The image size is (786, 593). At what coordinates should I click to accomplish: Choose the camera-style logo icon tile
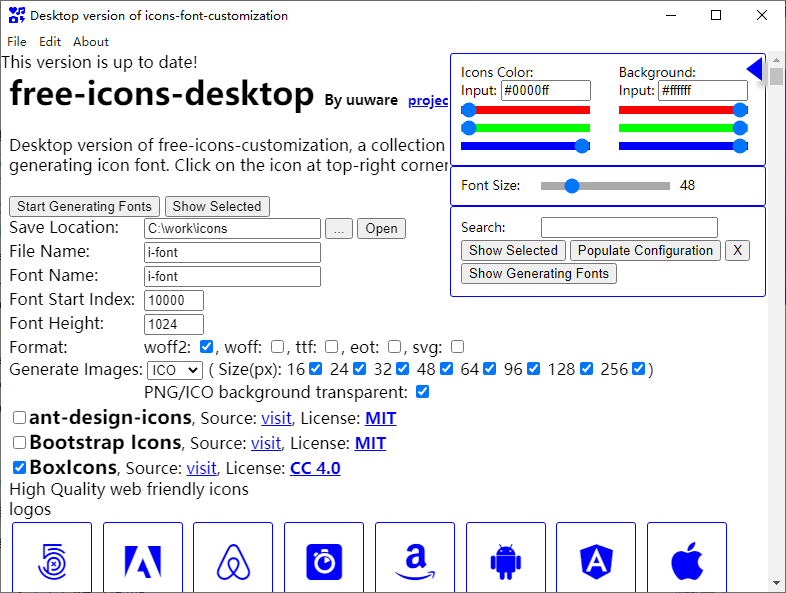(324, 557)
